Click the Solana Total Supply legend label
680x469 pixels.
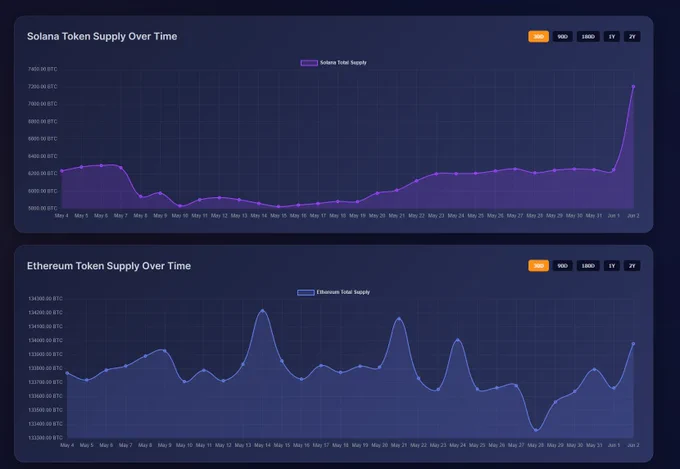(x=343, y=62)
